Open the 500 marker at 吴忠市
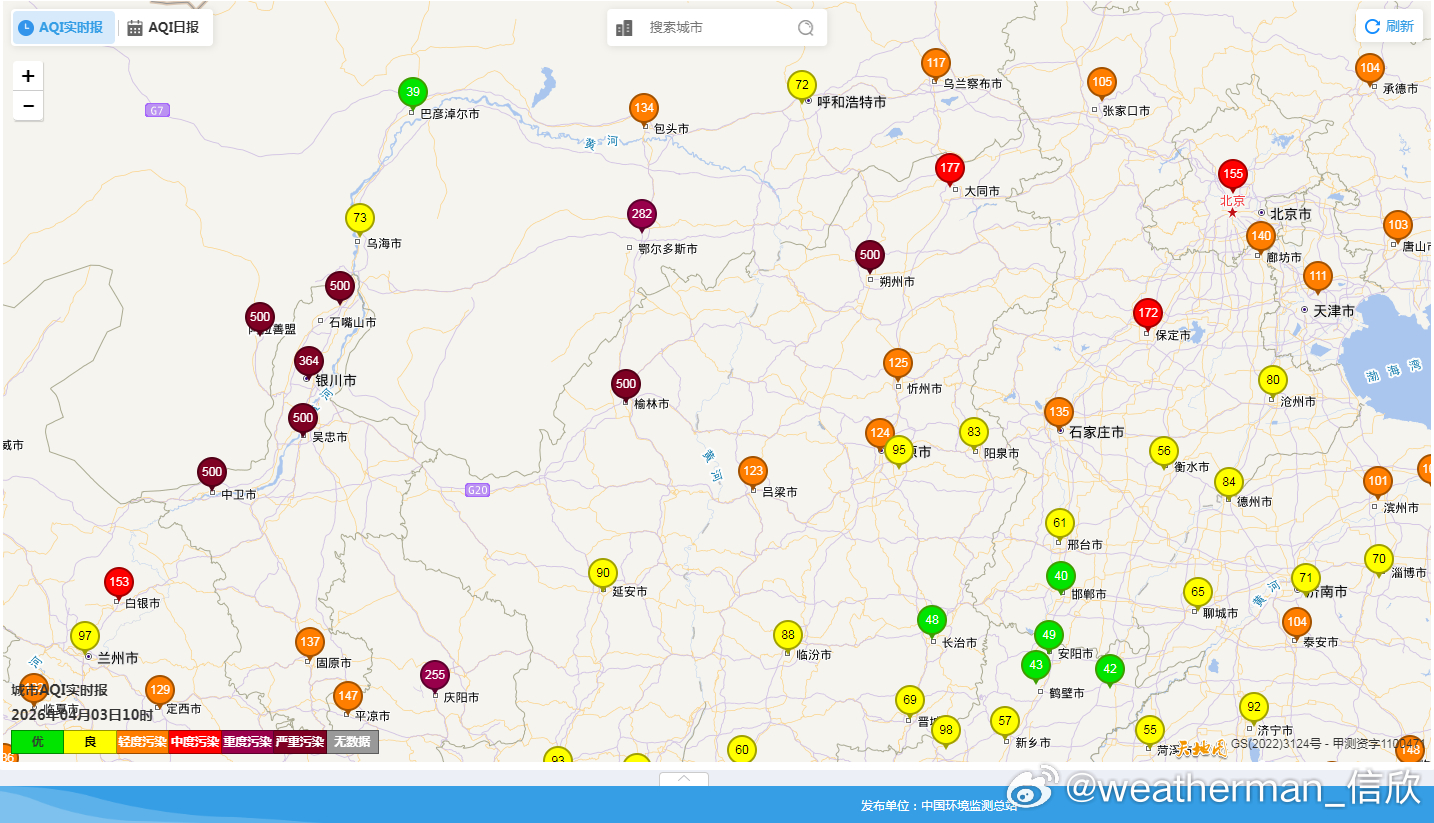This screenshot has width=1434, height=823. coord(303,418)
